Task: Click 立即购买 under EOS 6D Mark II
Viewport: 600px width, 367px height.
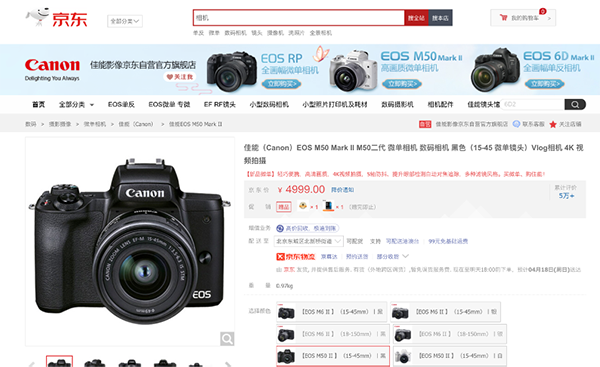Action: tap(545, 83)
